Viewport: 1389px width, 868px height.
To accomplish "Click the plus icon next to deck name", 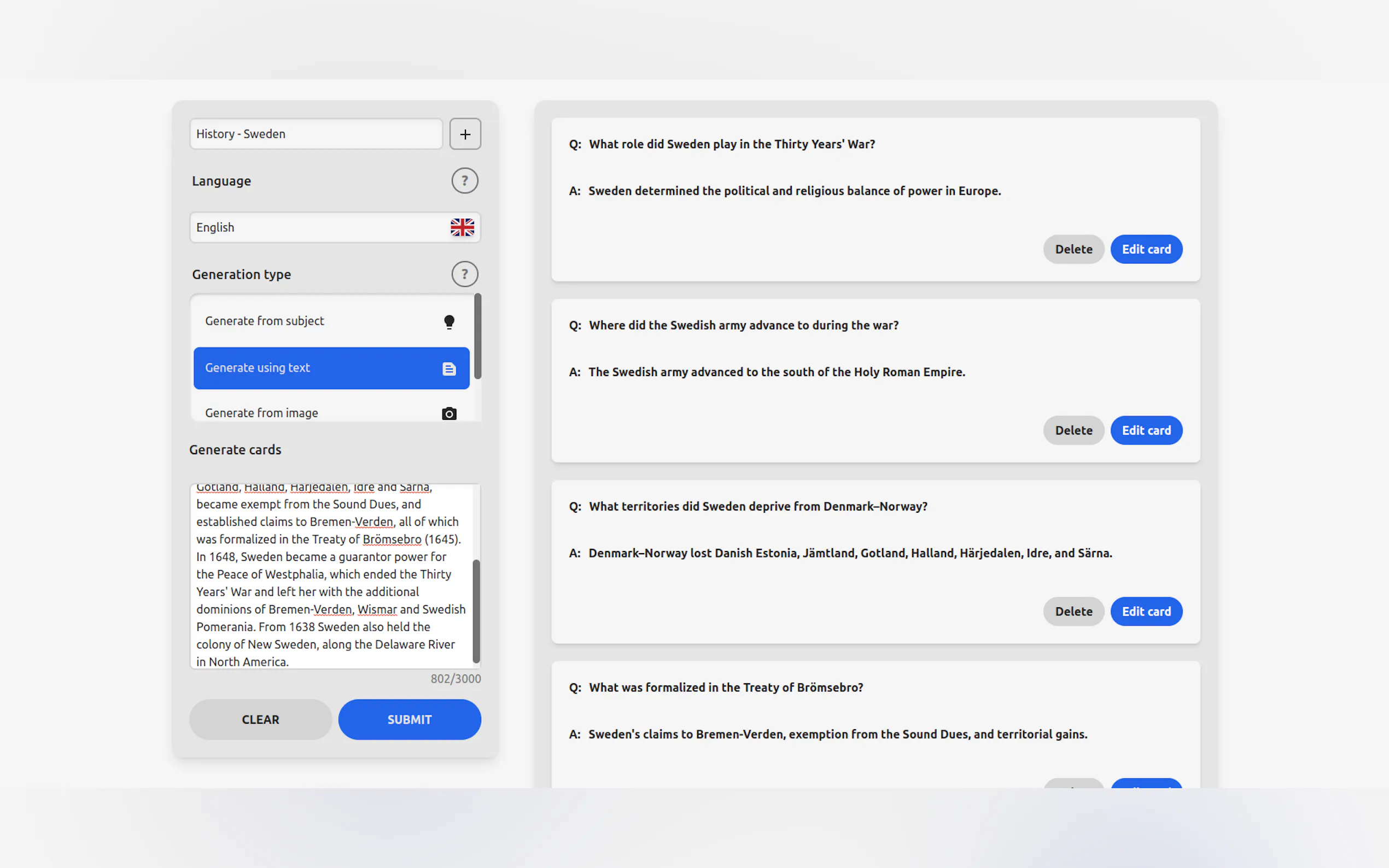I will 464,134.
